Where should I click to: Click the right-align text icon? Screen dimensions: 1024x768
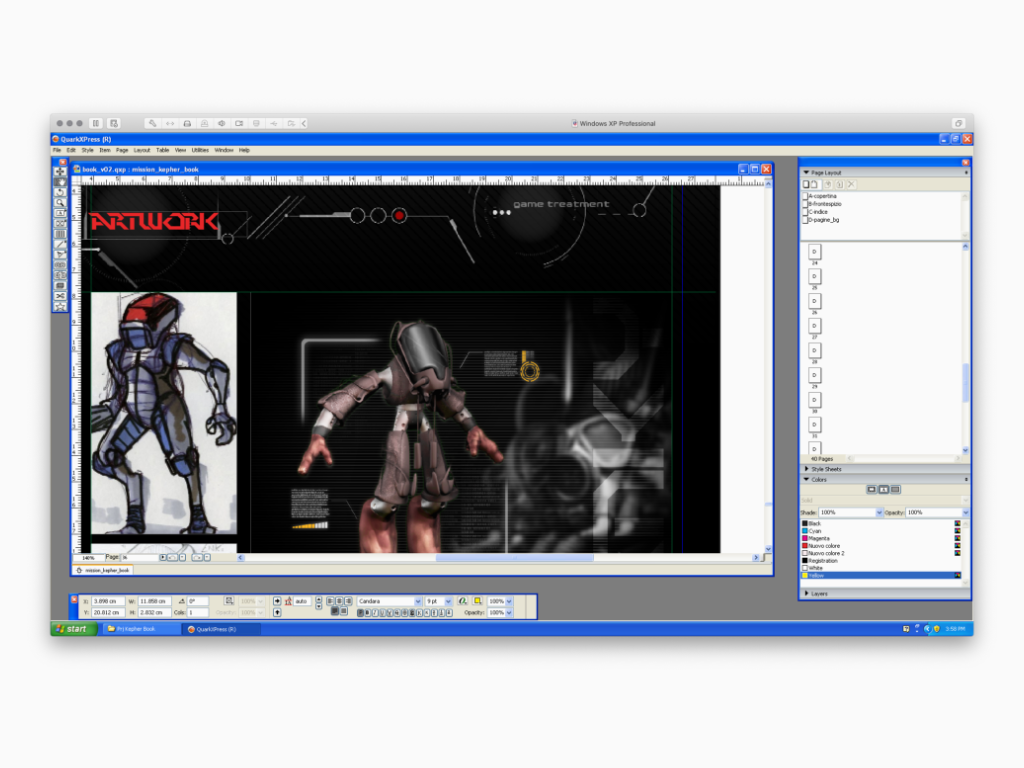[348, 601]
